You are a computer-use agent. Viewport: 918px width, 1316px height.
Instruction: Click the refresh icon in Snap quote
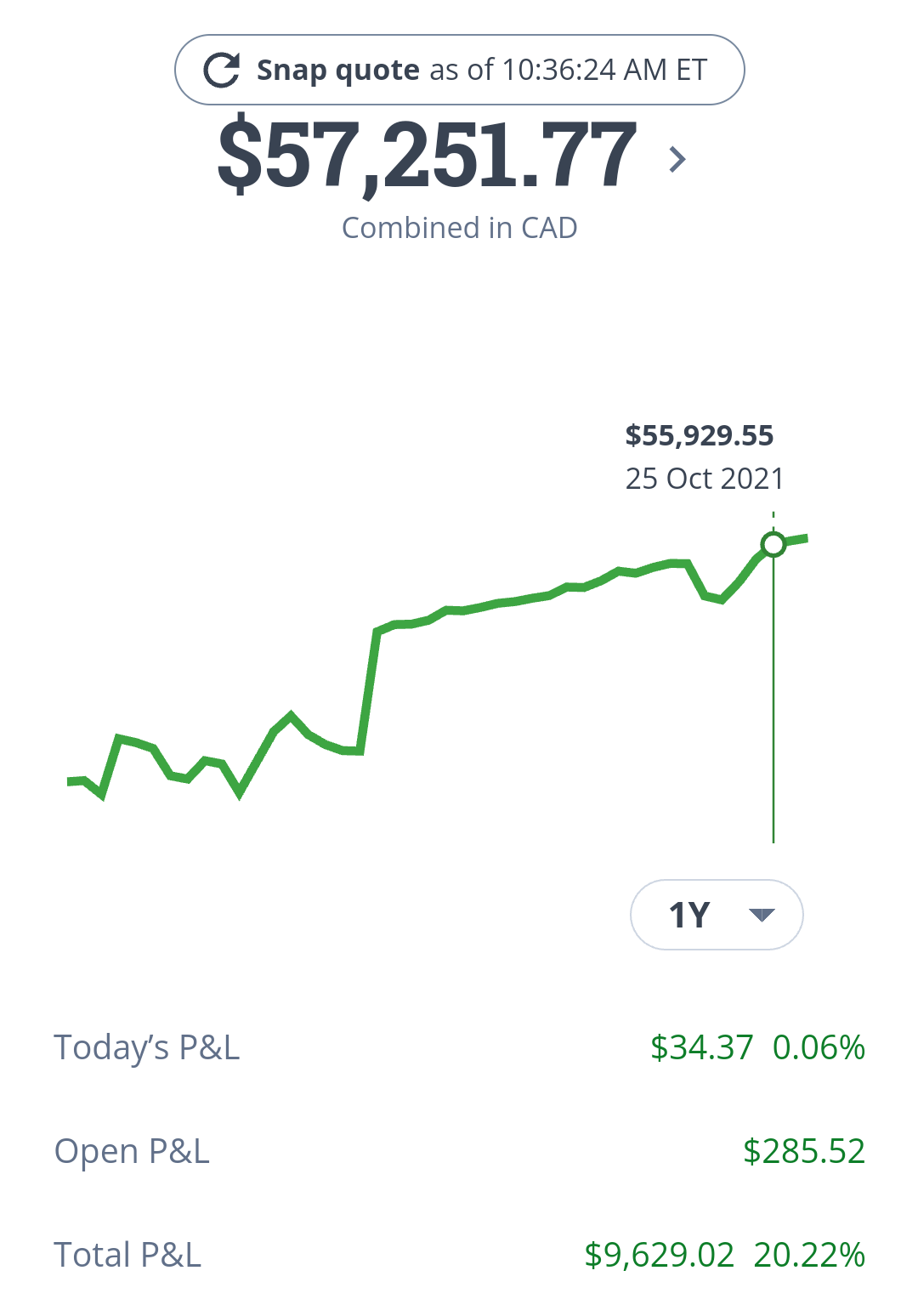tap(222, 70)
